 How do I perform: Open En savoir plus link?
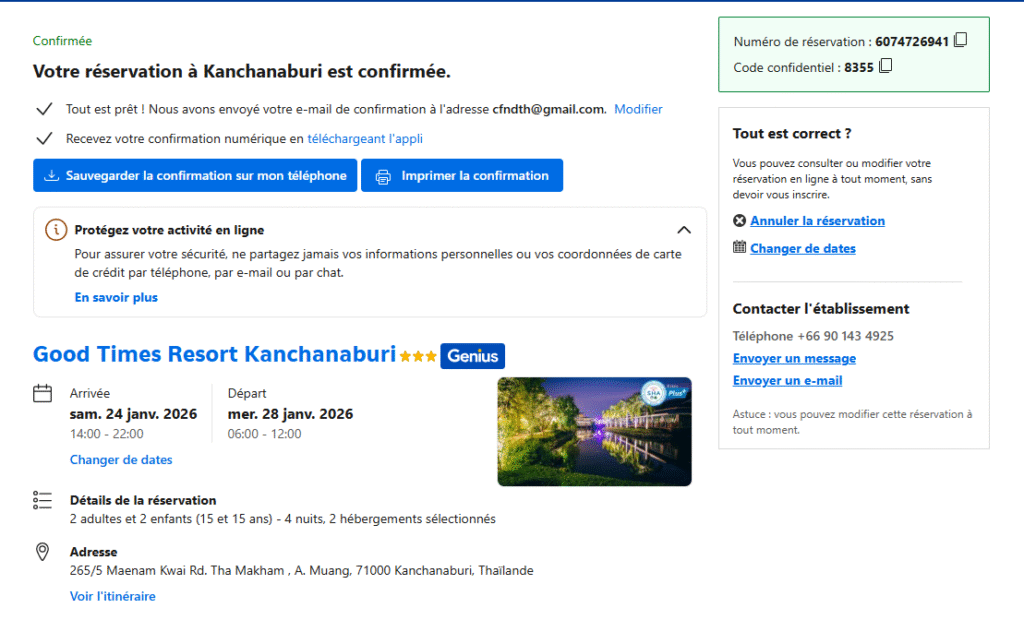pos(116,297)
